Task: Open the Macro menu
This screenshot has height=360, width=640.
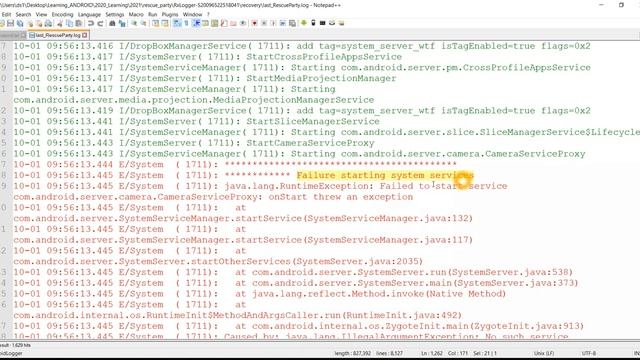Action: click(136, 14)
